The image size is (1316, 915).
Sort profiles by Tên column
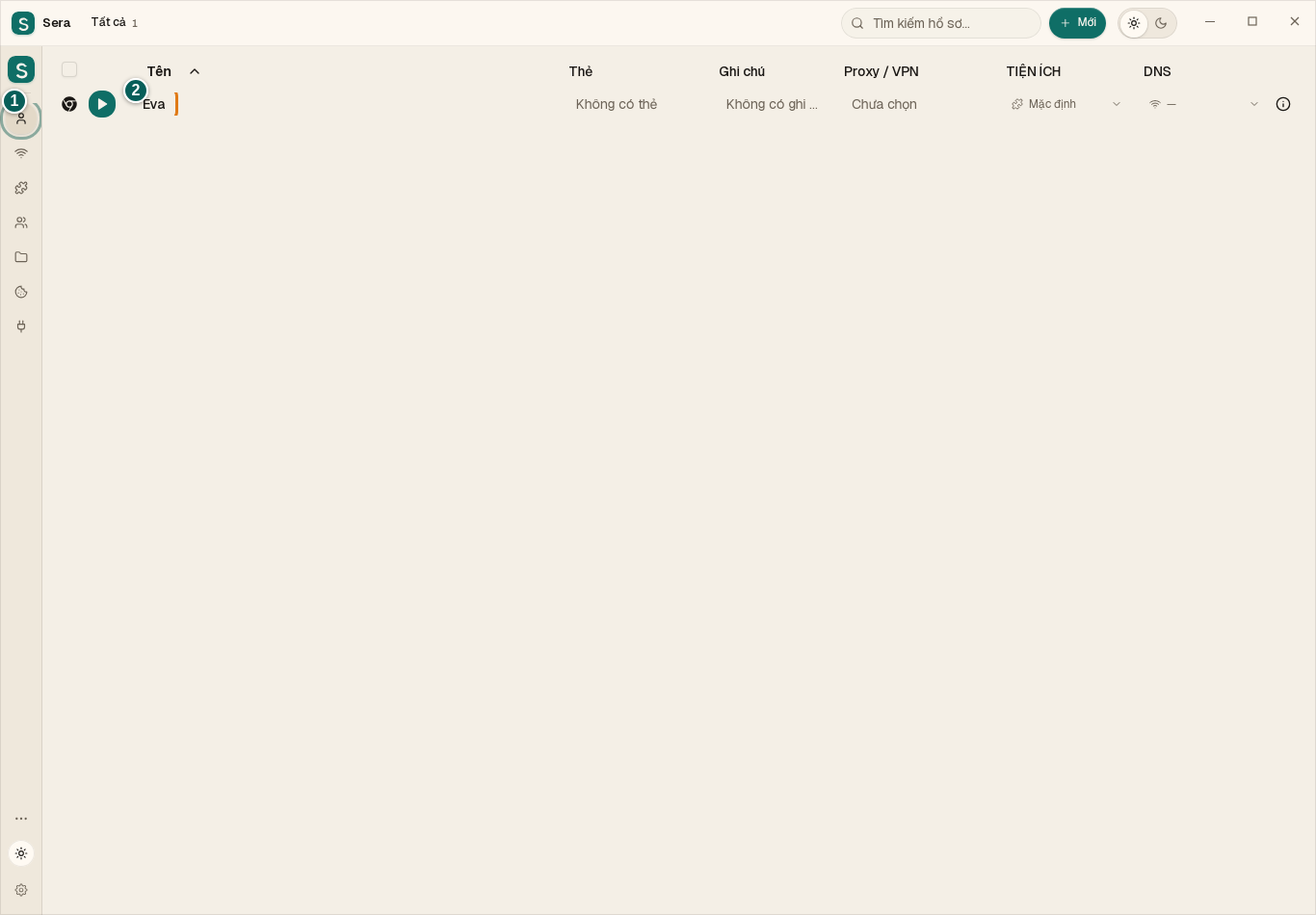(173, 71)
